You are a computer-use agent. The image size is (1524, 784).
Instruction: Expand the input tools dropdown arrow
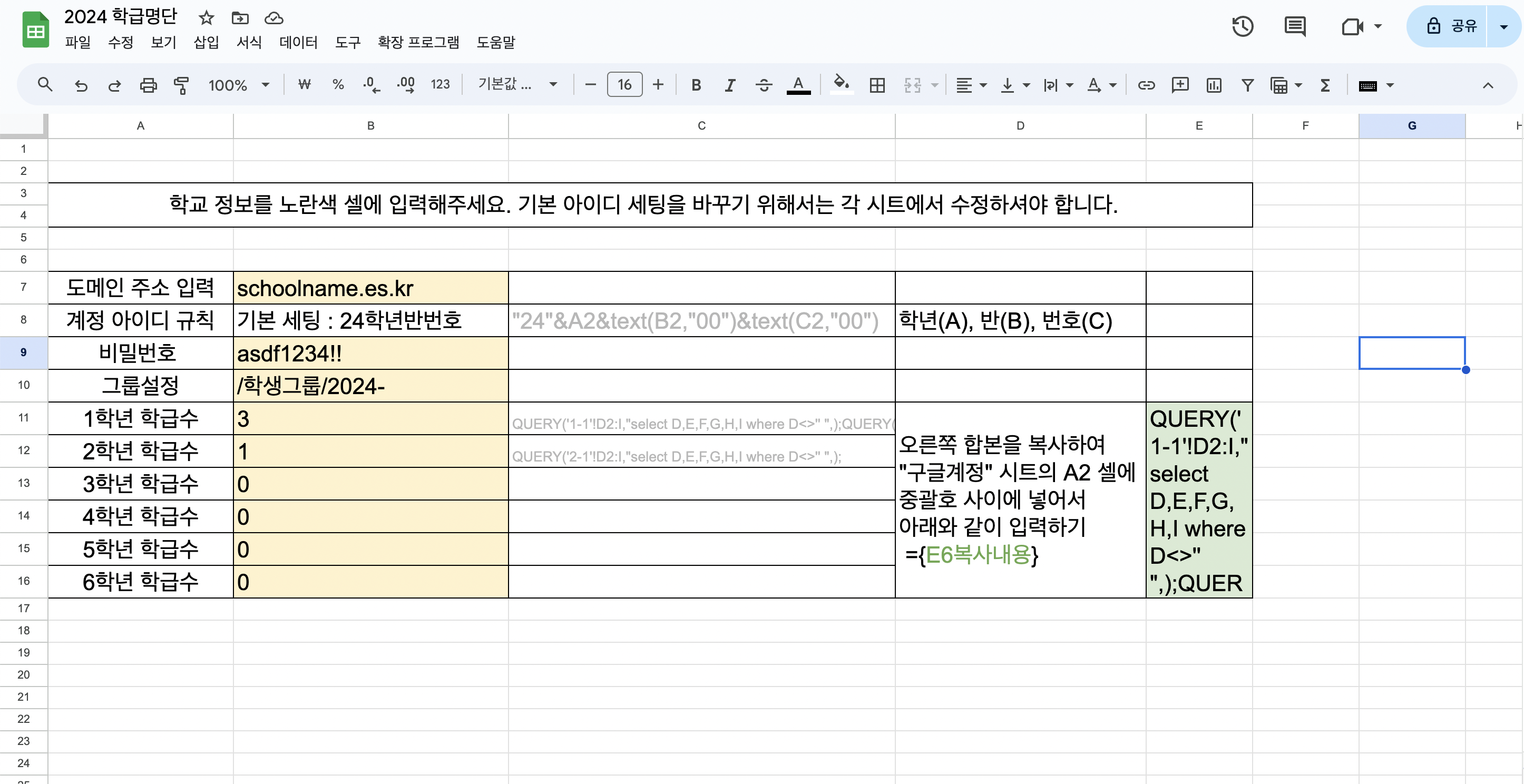coord(1390,85)
